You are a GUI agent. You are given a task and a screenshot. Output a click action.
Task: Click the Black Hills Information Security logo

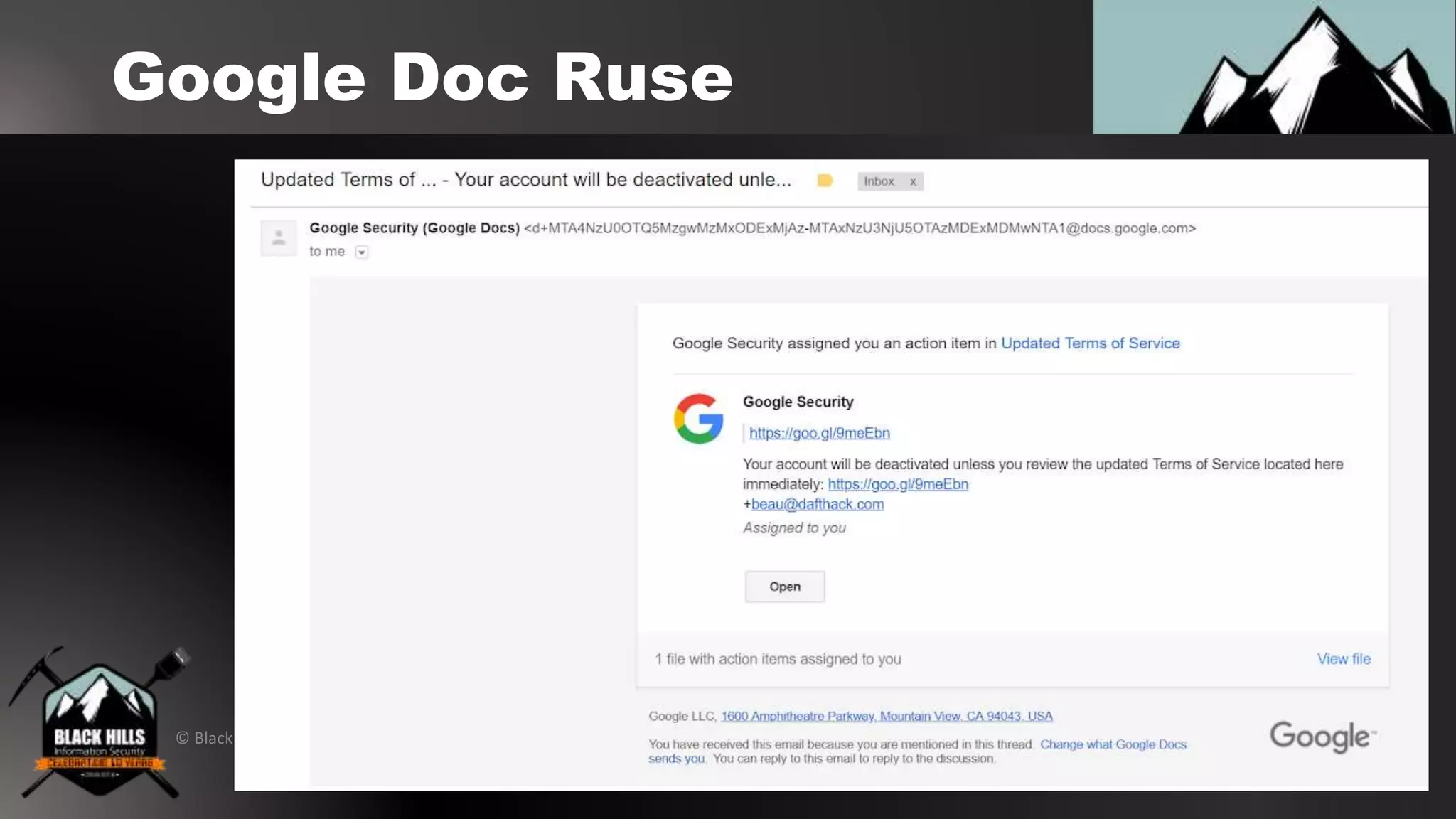[100, 722]
